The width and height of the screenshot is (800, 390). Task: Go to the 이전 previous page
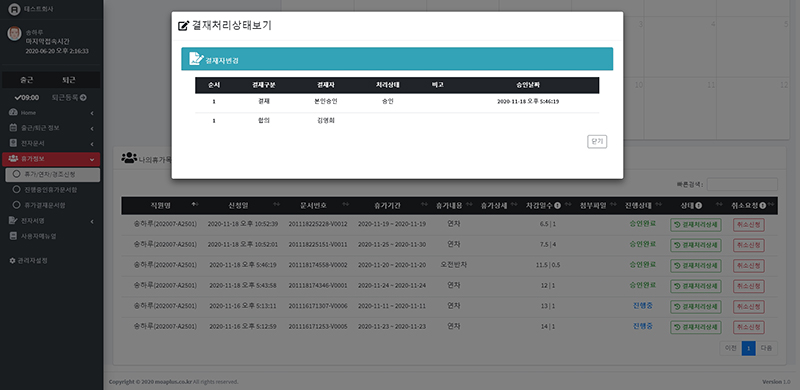tap(731, 348)
